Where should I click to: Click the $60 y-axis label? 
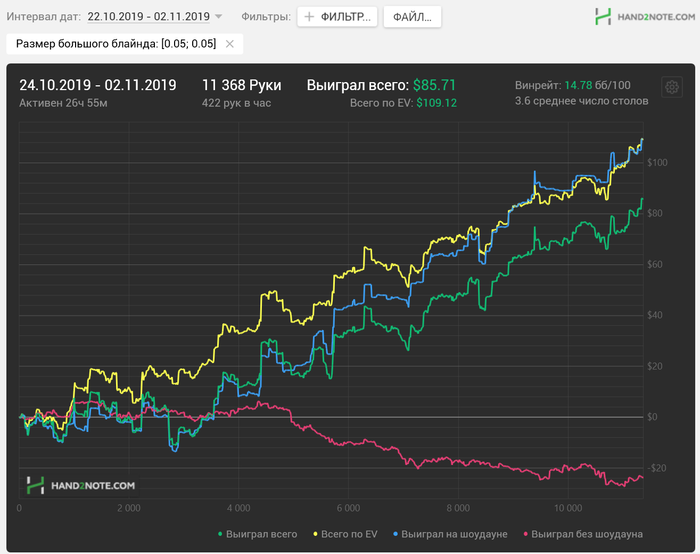655,264
